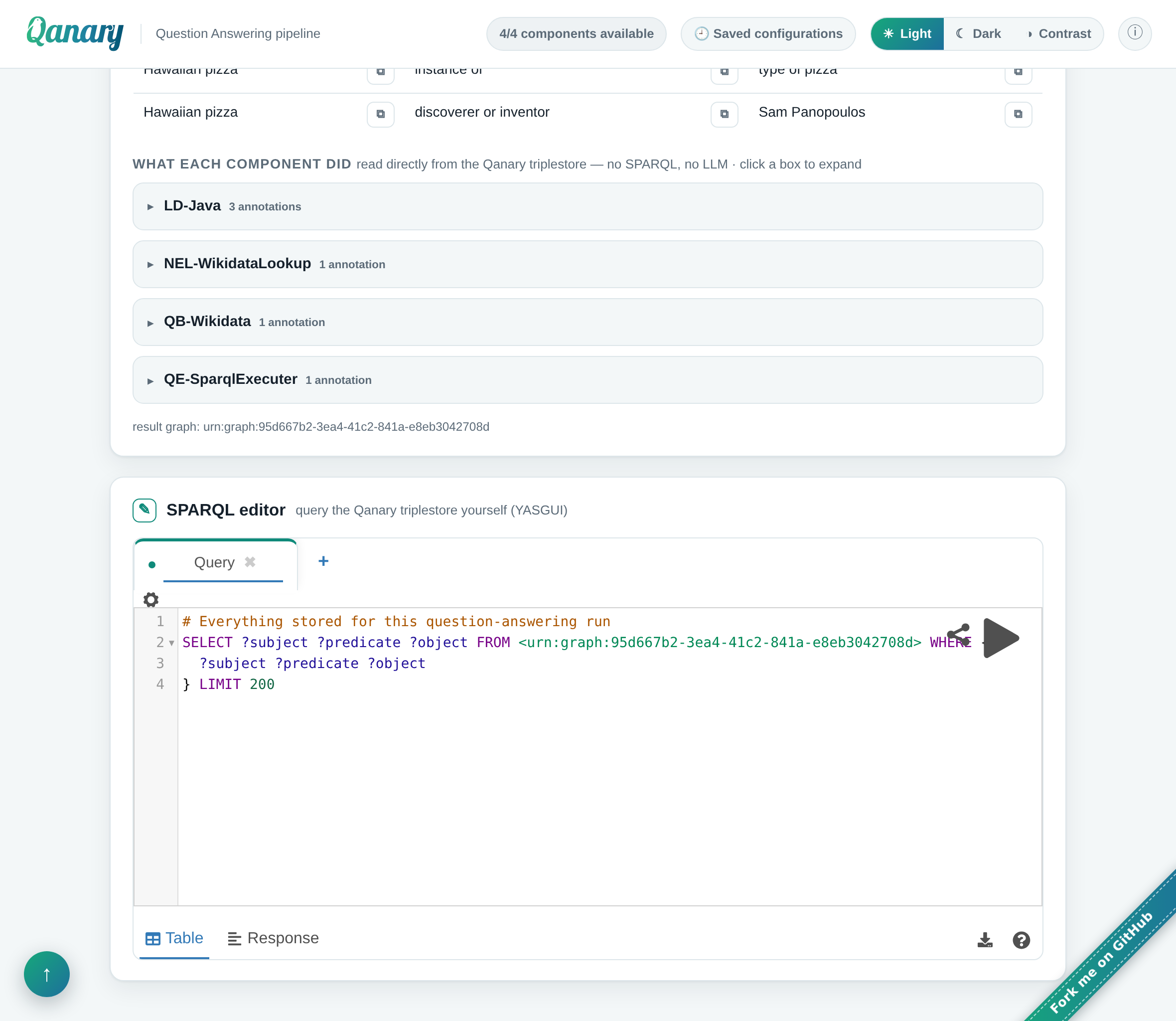Run the SPARQL query
This screenshot has height=1021, width=1176.
[x=1001, y=638]
